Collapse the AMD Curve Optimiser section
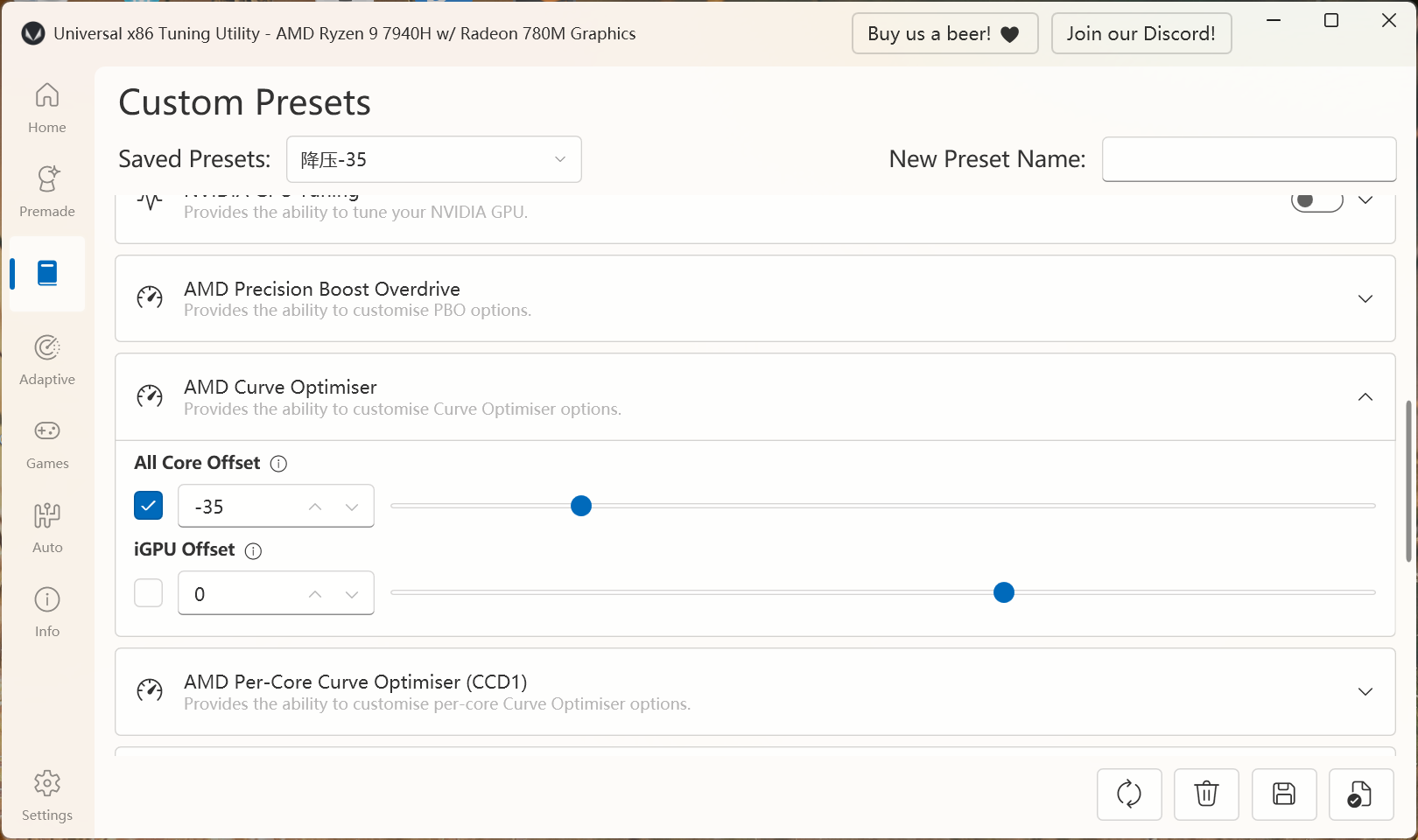Screen dimensions: 1418x840 coord(1365,396)
